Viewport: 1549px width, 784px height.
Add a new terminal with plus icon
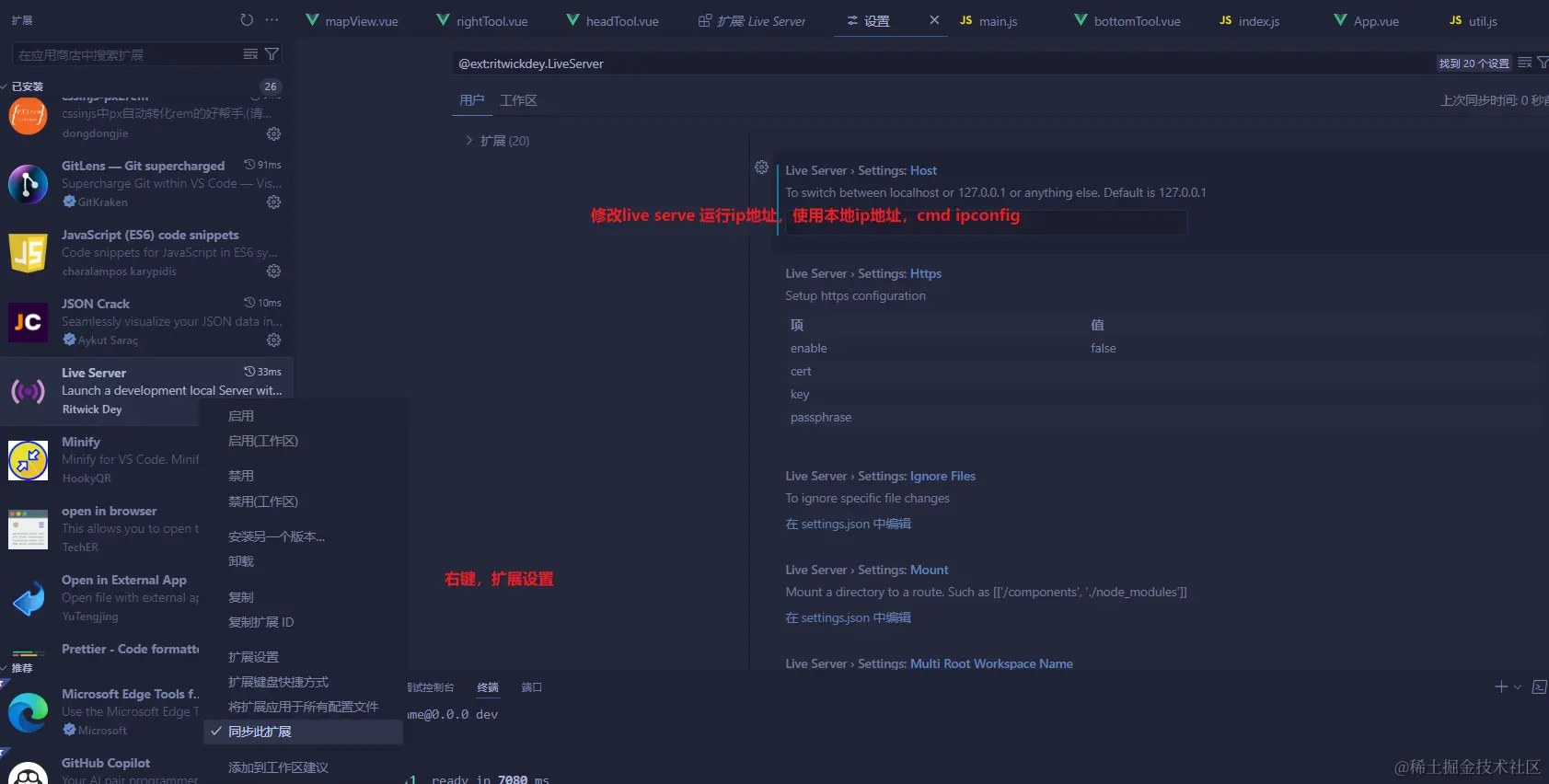(x=1501, y=686)
